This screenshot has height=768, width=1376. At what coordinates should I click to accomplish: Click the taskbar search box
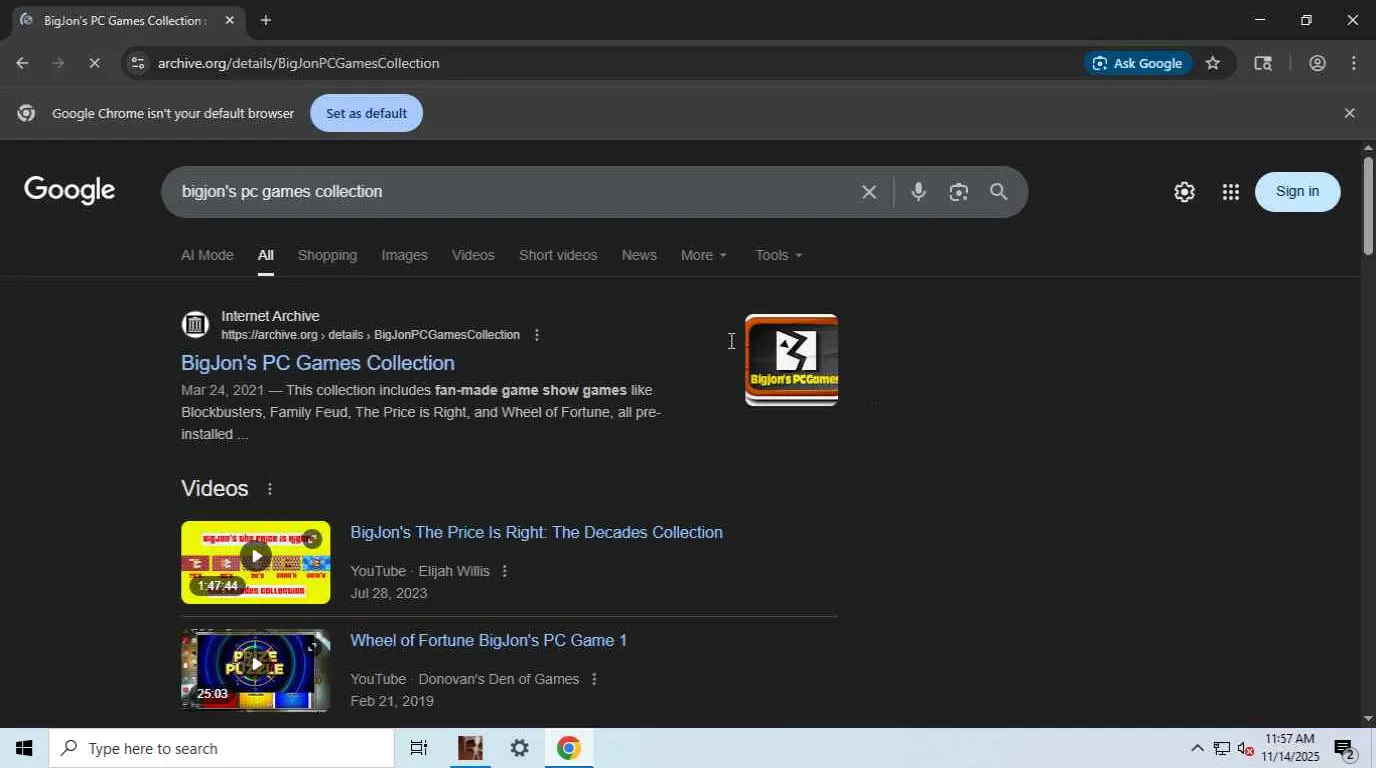[221, 748]
